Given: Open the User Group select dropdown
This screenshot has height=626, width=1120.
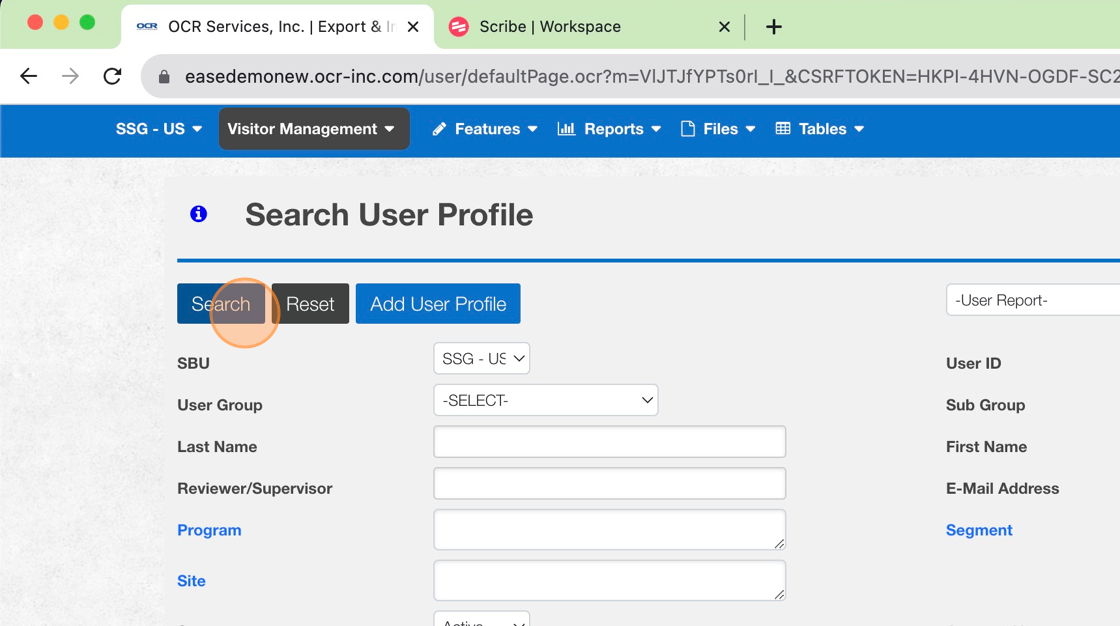Looking at the screenshot, I should 545,400.
